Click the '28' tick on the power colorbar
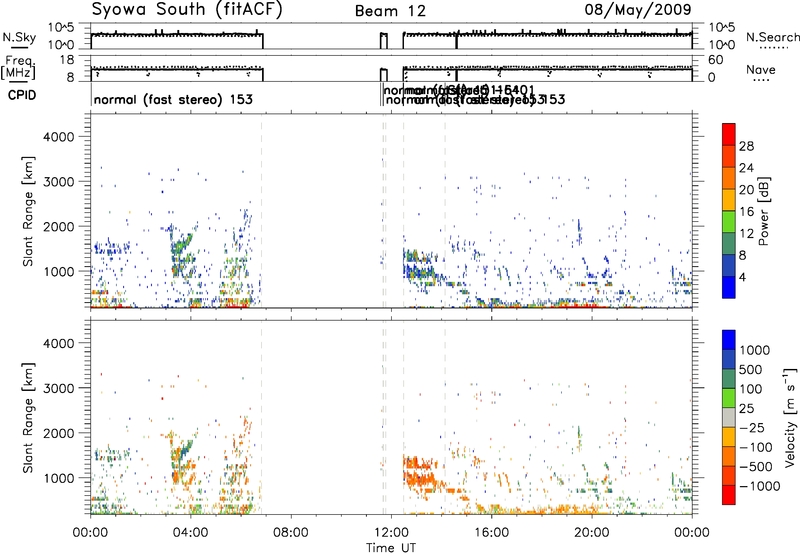 click(x=746, y=146)
